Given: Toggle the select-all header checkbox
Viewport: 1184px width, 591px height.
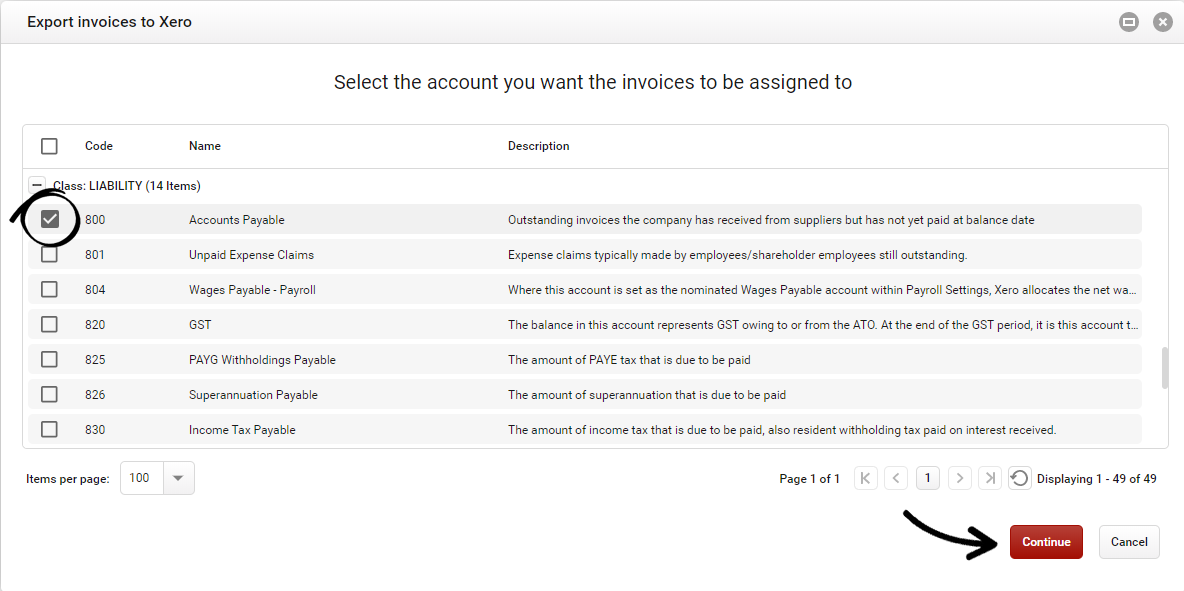Looking at the screenshot, I should pos(49,146).
